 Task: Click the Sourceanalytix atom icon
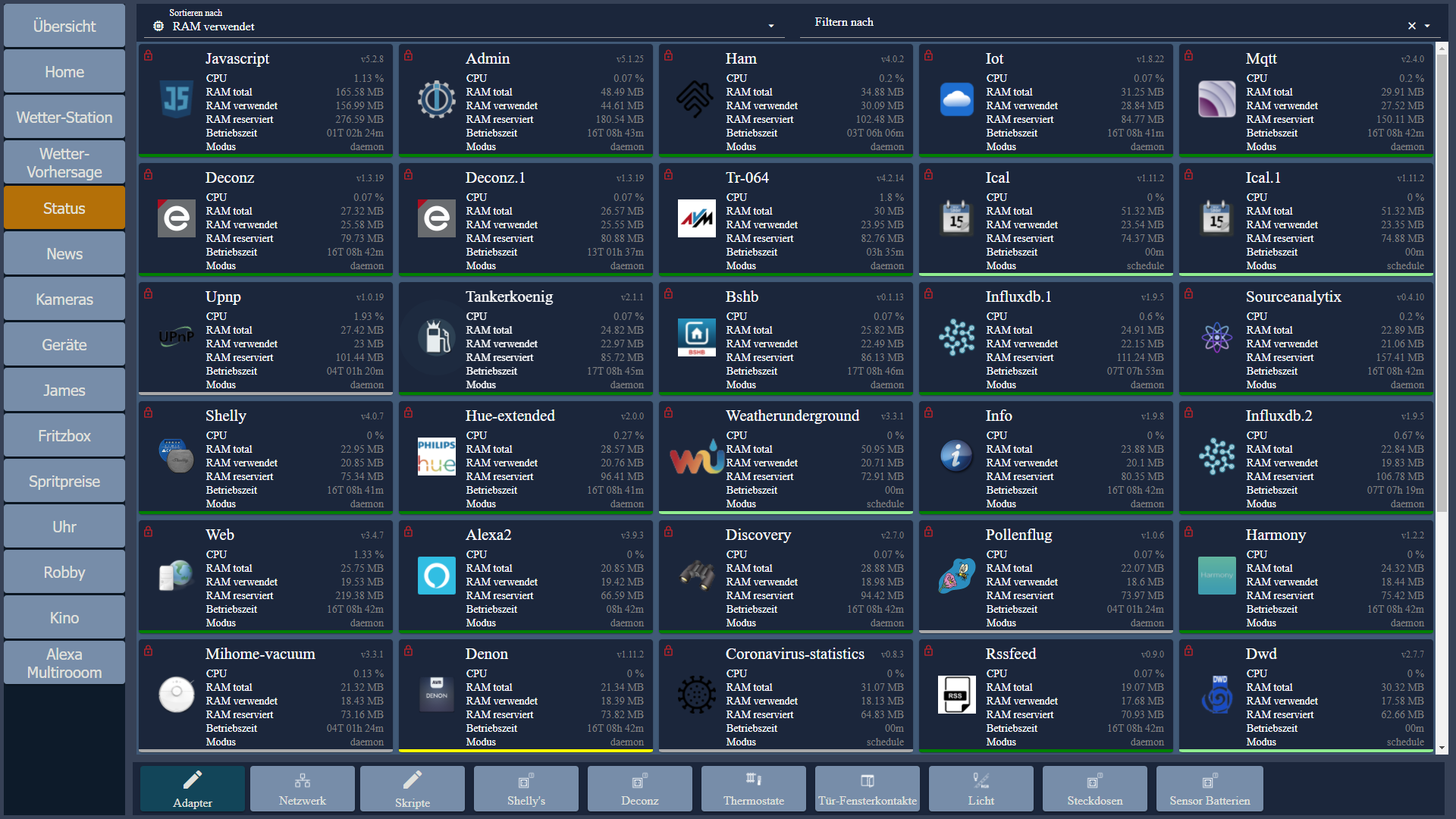tap(1217, 337)
